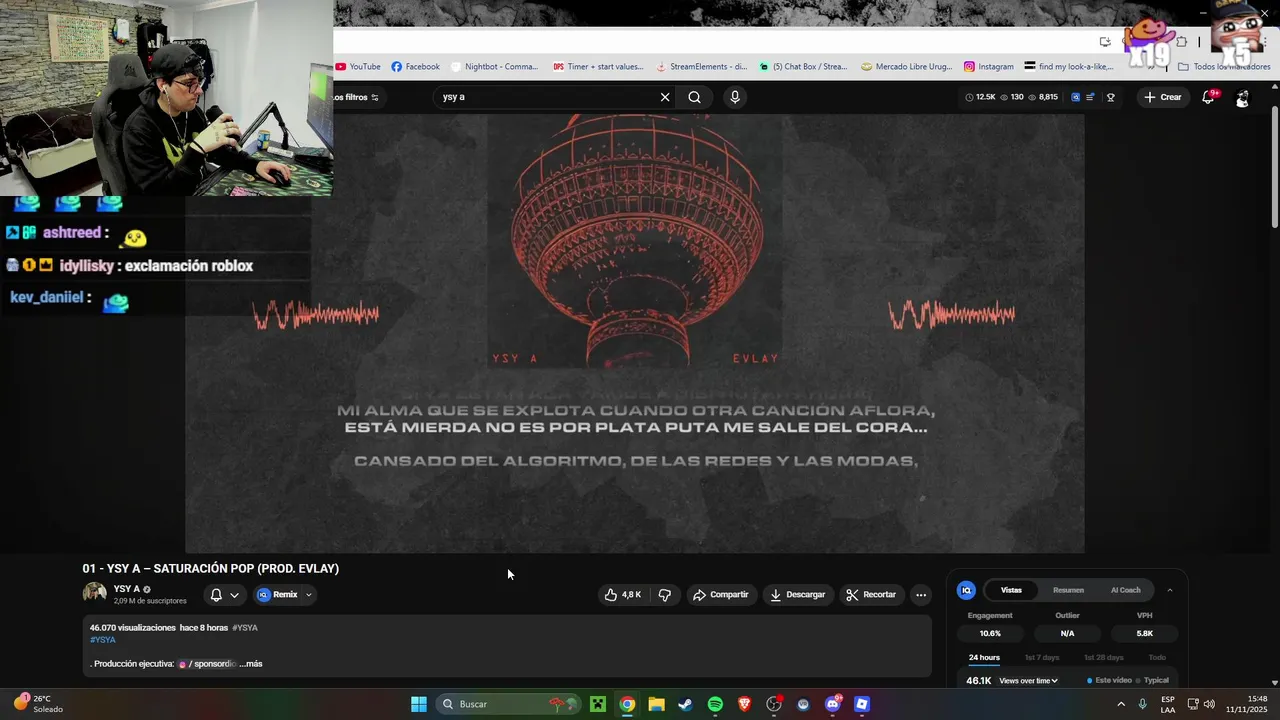The height and width of the screenshot is (720, 1280).
Task: Open Steam from the taskbar
Action: [686, 704]
